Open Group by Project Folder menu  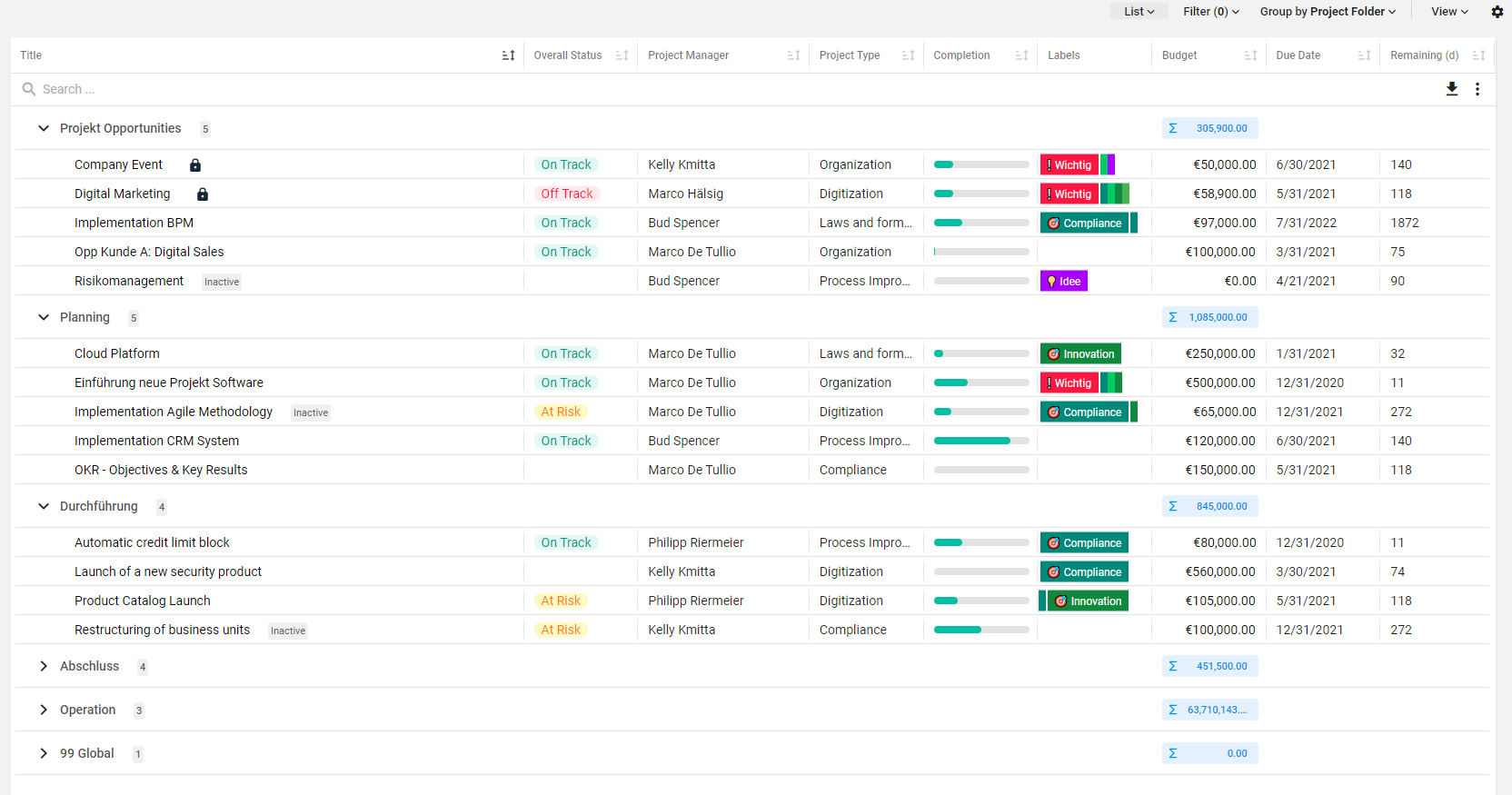point(1327,12)
